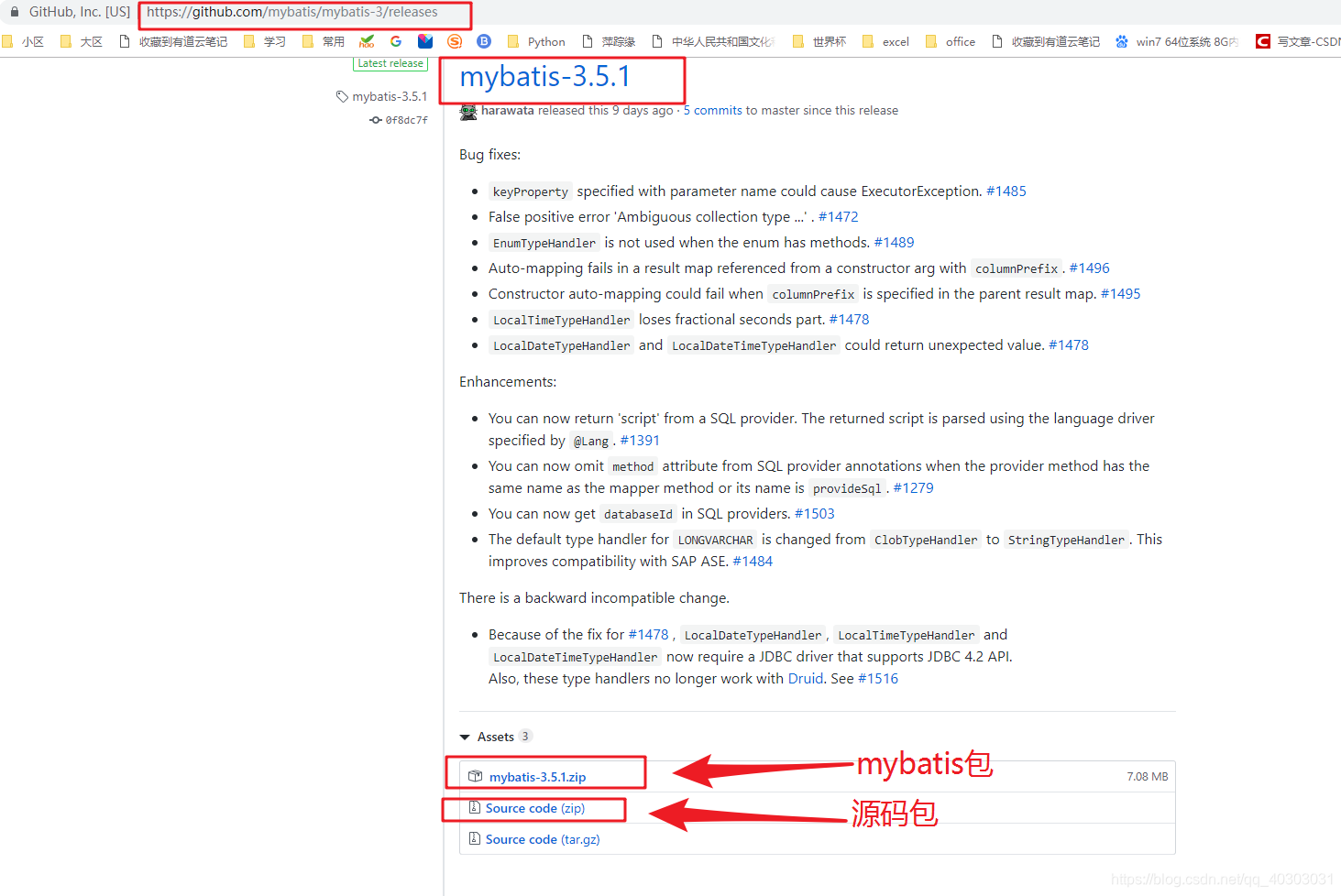
Task: Open the orange Sogou bookmark icon
Action: (x=455, y=41)
